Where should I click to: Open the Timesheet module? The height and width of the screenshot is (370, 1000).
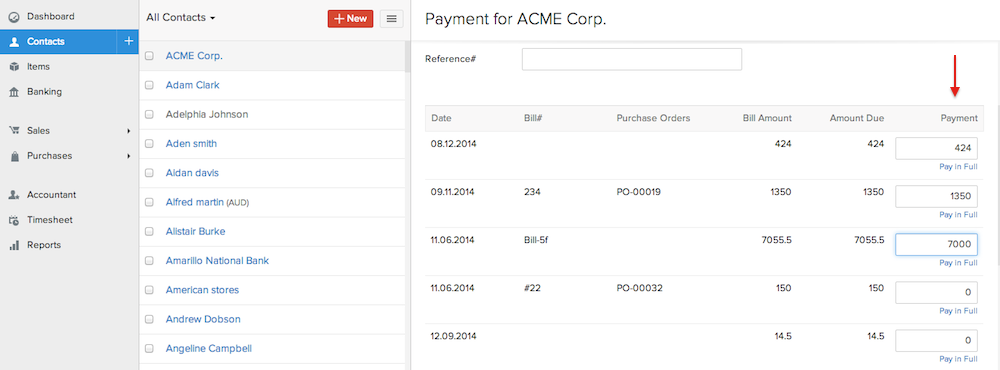pos(50,219)
